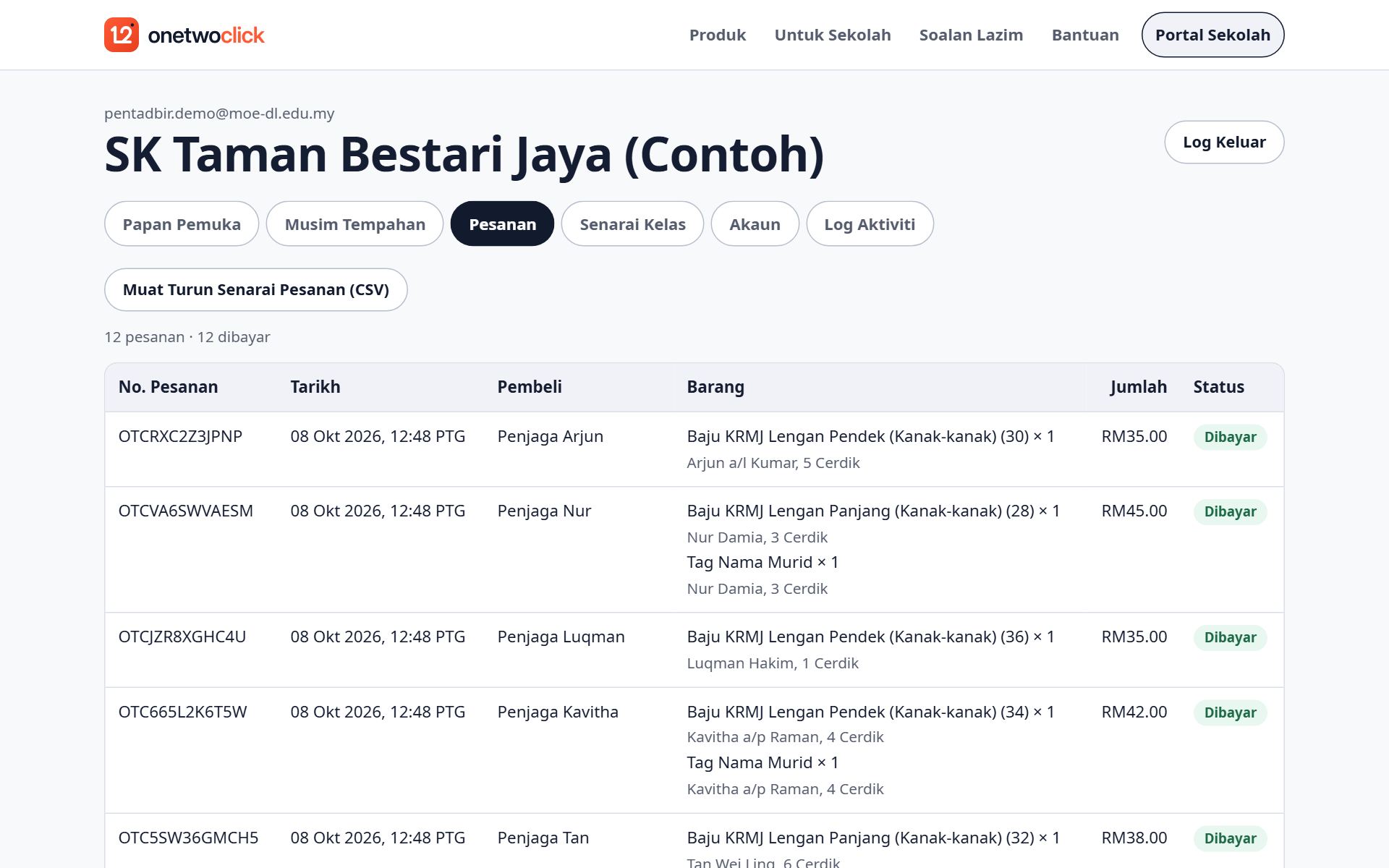The image size is (1389, 868).
Task: Click the Dibayar badge for Penjaga Nur
Action: [1230, 511]
